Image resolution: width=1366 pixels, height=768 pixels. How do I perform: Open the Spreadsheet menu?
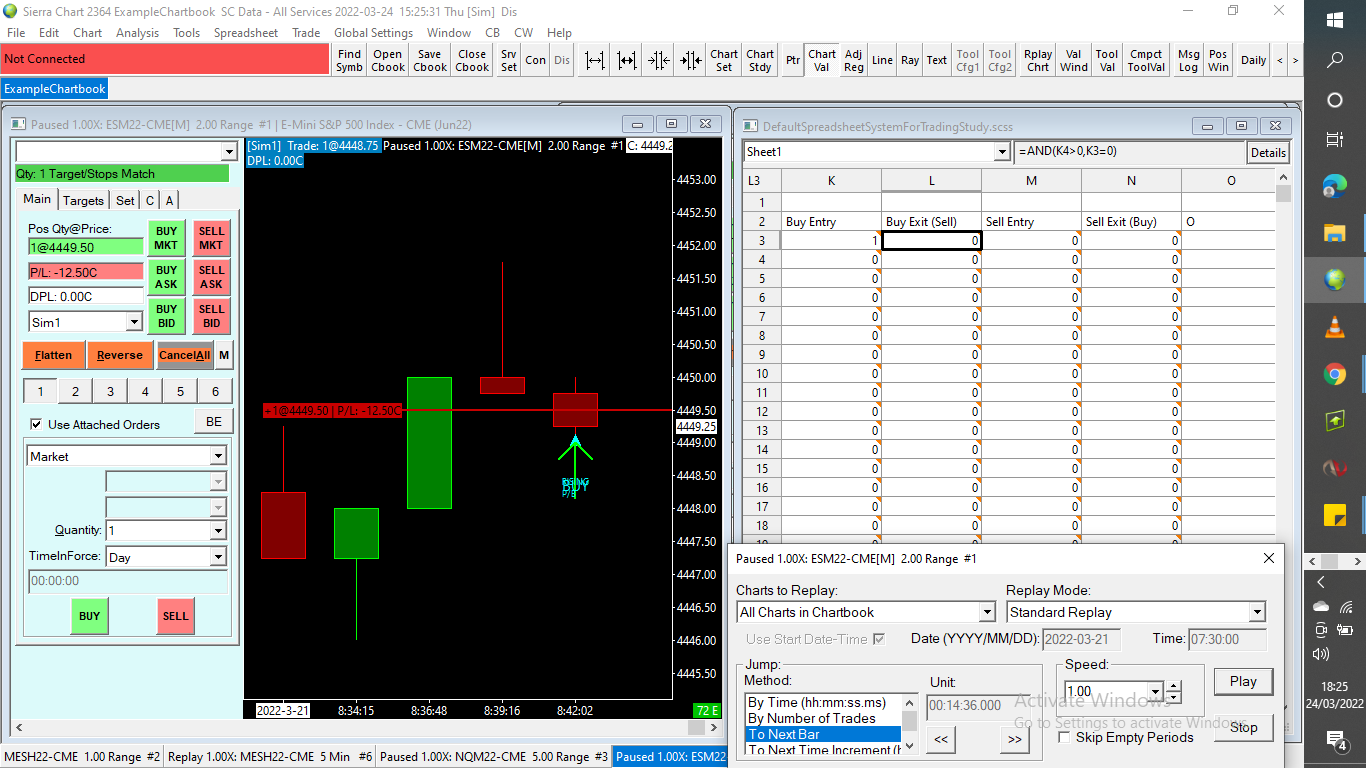click(246, 32)
